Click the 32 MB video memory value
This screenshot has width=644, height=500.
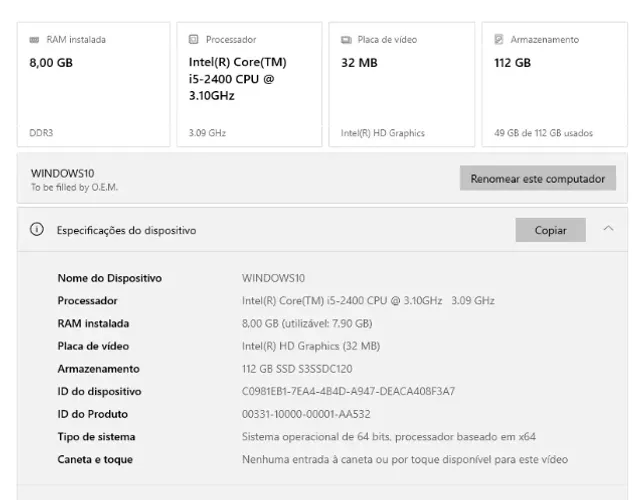pyautogui.click(x=359, y=63)
